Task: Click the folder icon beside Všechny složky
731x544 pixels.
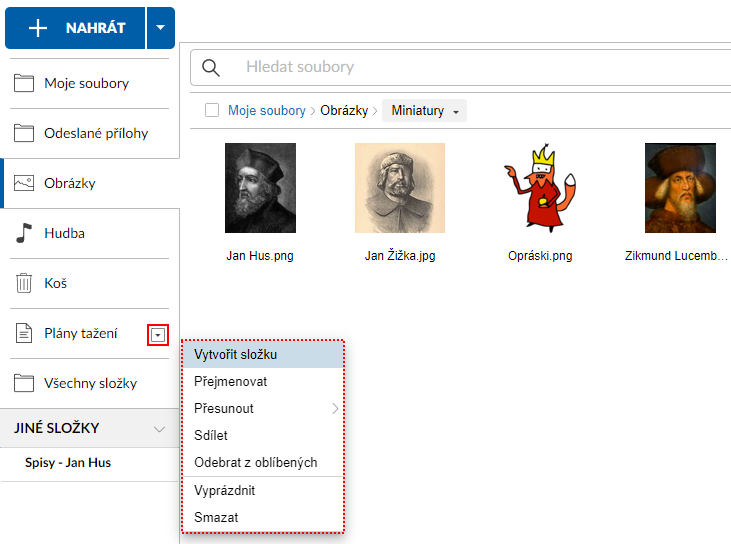Action: (x=24, y=383)
